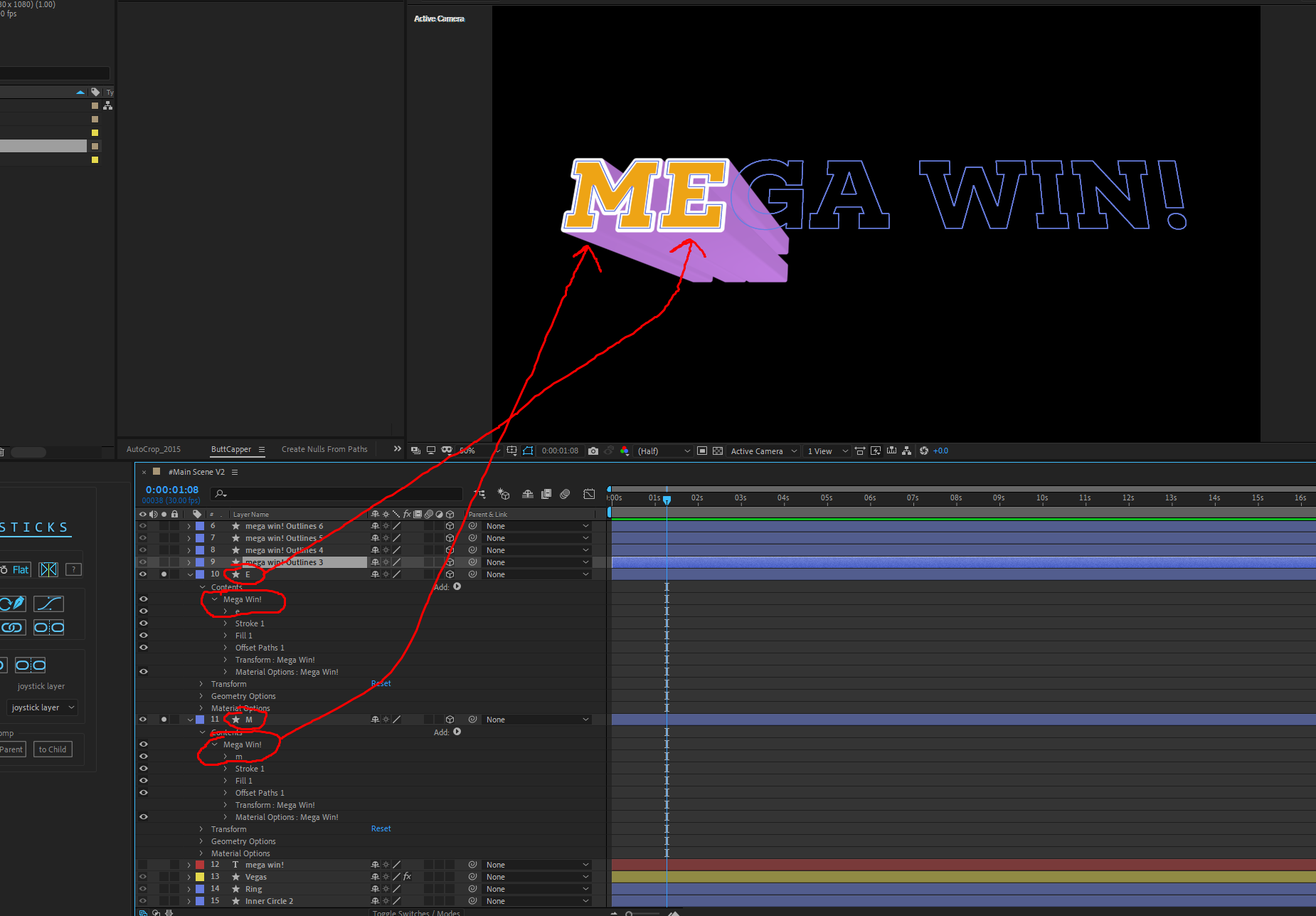Click the timeline layer search field
Image resolution: width=1316 pixels, height=916 pixels.
(x=337, y=493)
